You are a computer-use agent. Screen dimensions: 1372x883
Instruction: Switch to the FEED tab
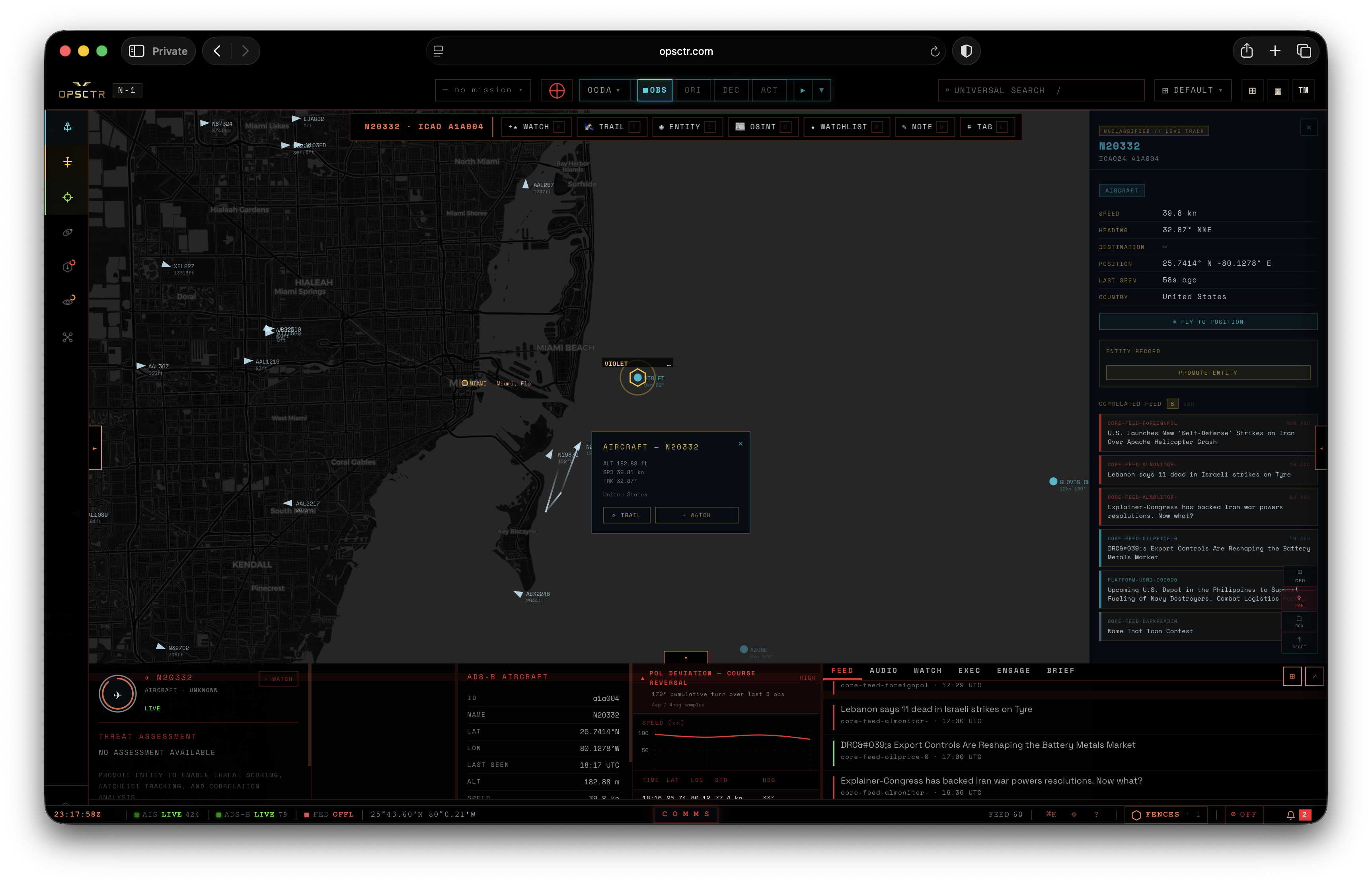coord(842,670)
